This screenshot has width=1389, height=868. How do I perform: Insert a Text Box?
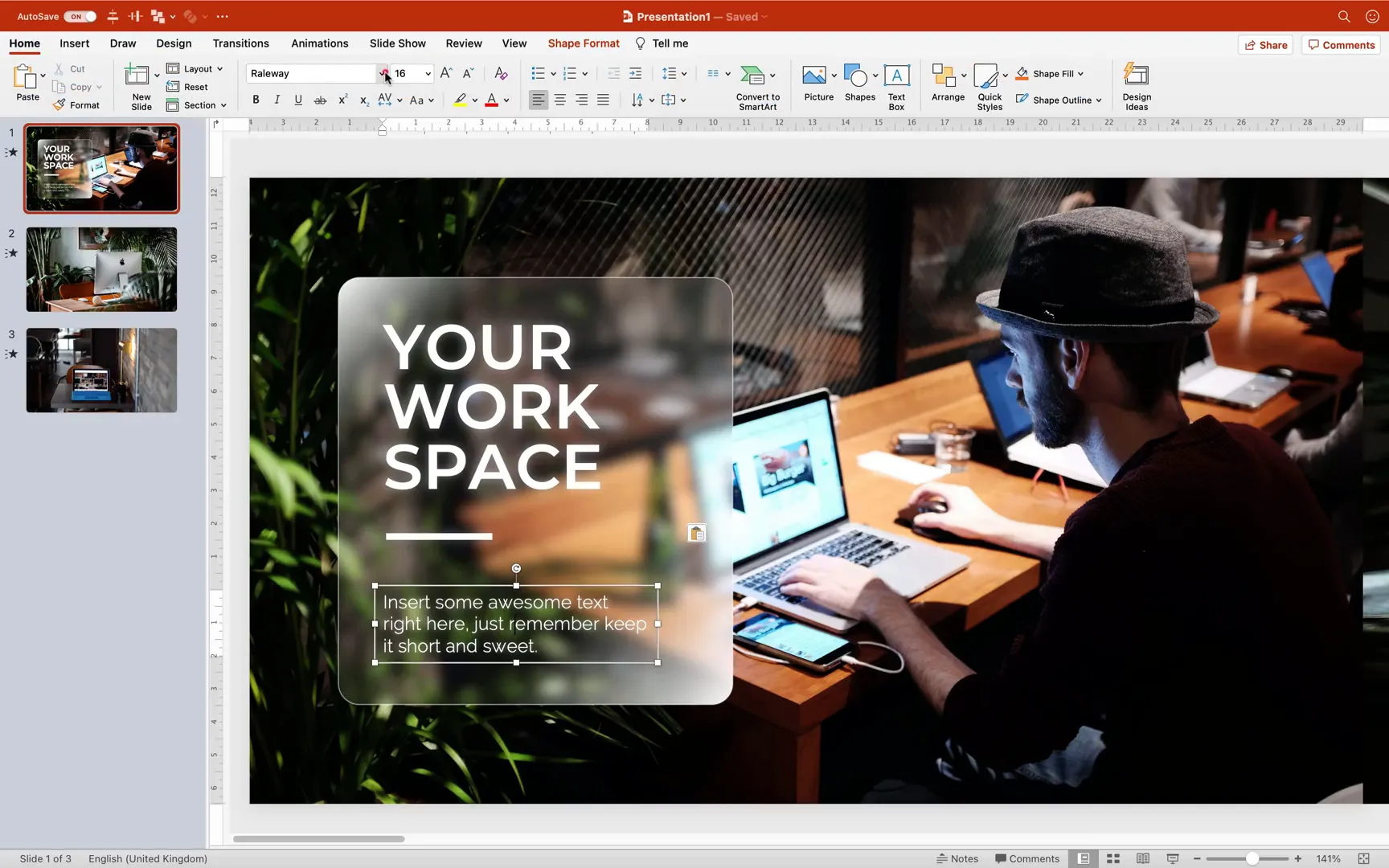[x=896, y=84]
